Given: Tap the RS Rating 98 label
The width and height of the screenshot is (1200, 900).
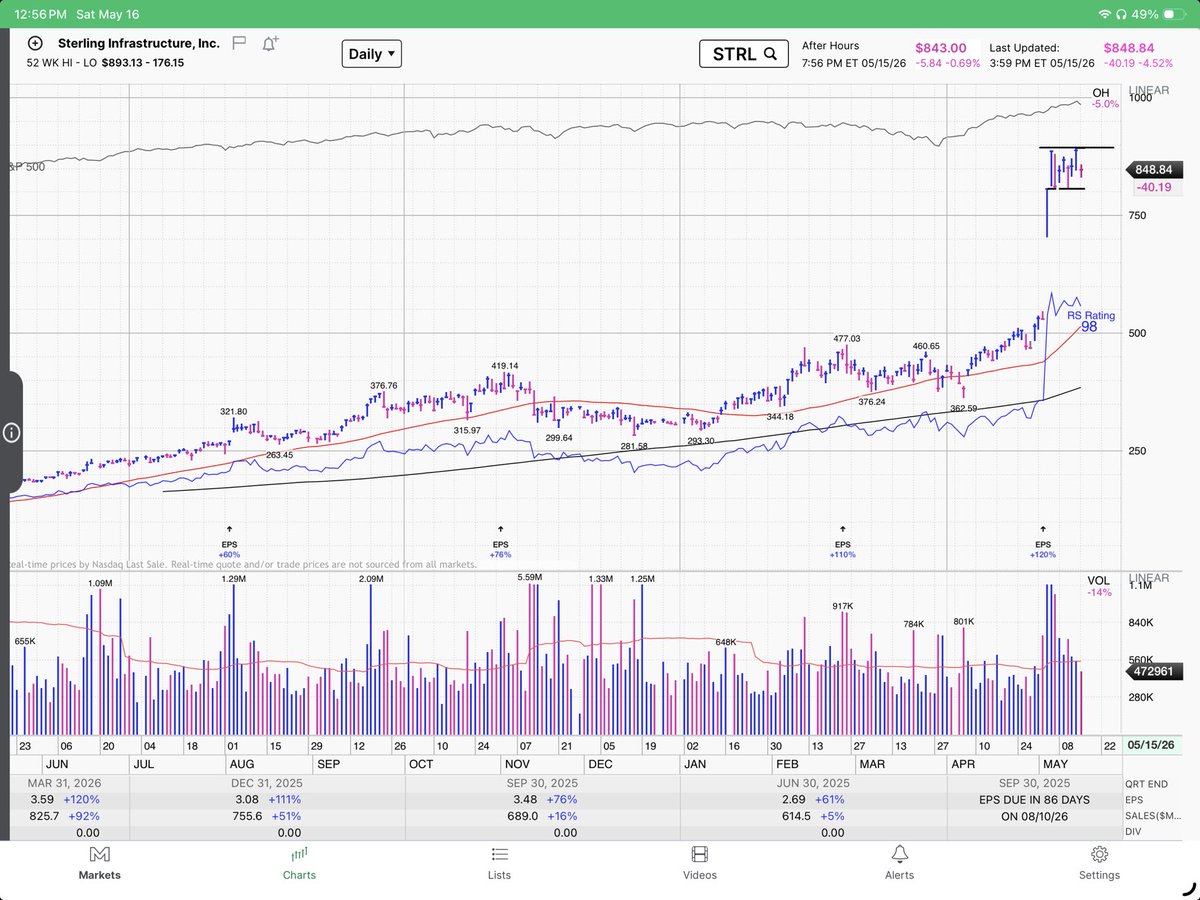Looking at the screenshot, I should 1091,321.
